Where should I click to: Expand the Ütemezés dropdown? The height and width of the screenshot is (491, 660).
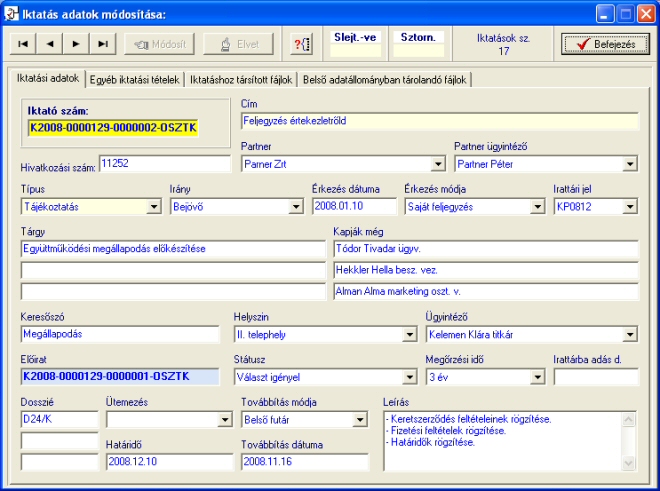[225, 420]
